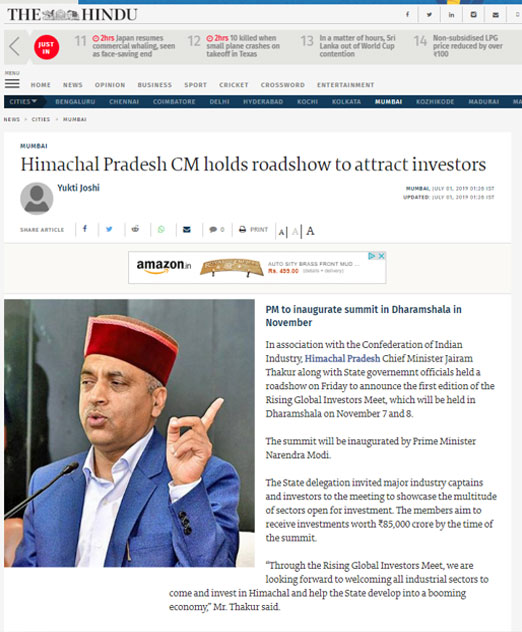Go to previous Just In headlines
This screenshot has height=632, width=522.
(x=15, y=46)
